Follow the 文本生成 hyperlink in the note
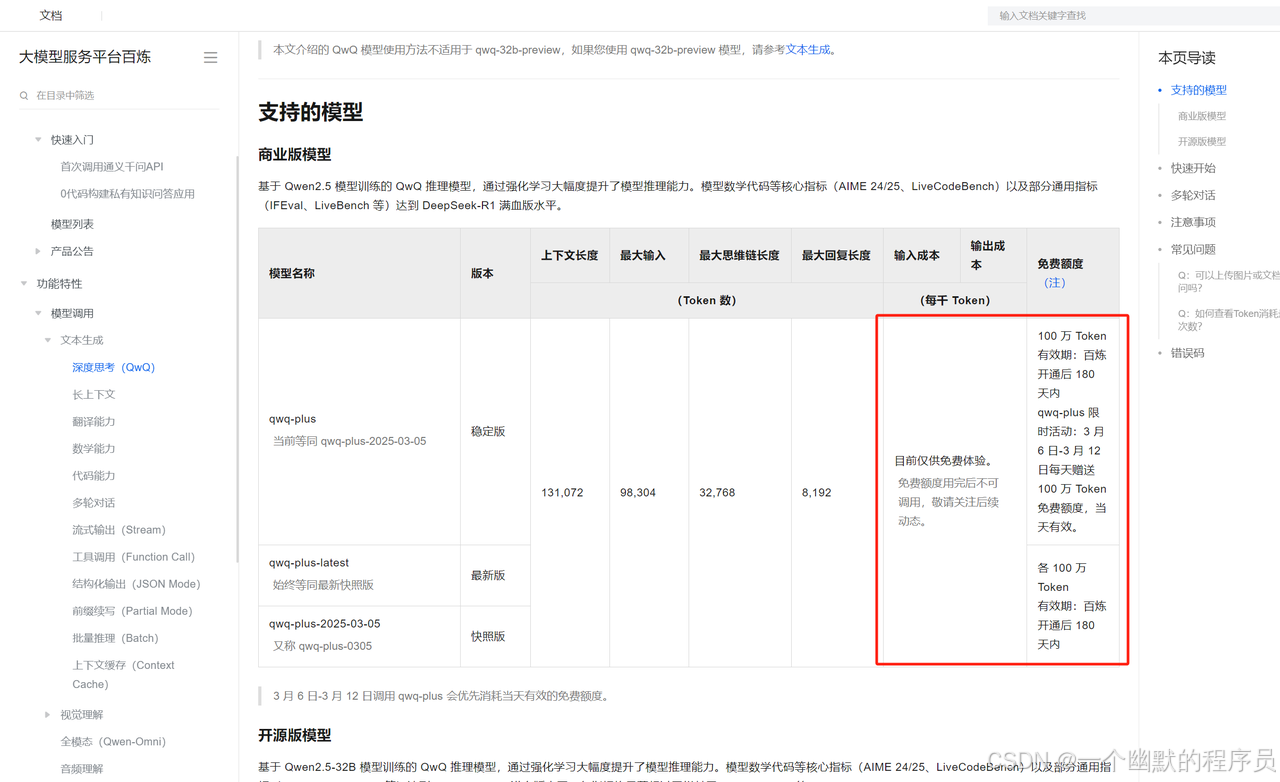Screen dimensions: 1280x782 pos(808,50)
